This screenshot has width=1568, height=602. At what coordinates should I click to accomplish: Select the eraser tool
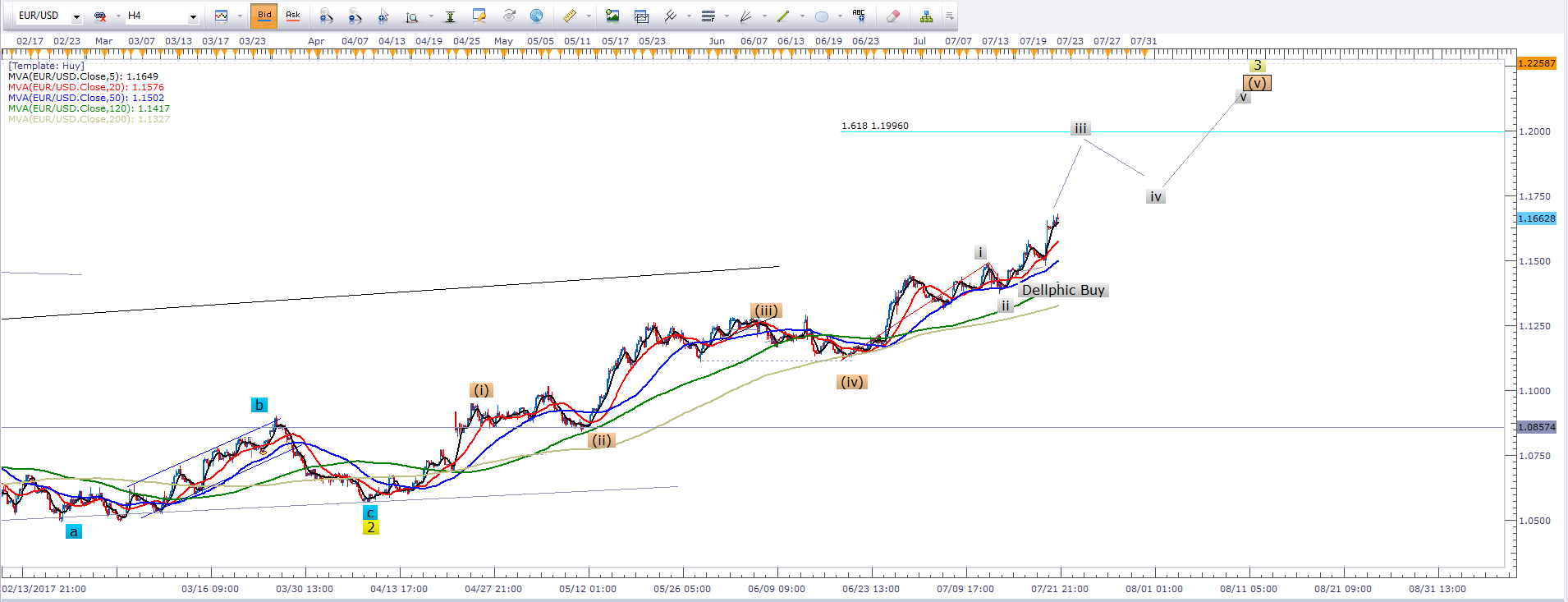click(893, 16)
